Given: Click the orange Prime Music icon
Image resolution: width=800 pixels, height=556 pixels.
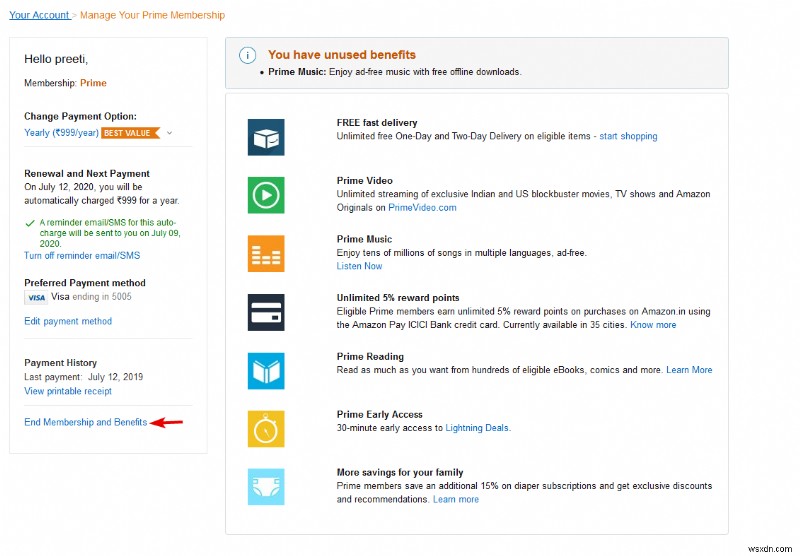Looking at the screenshot, I should (266, 254).
